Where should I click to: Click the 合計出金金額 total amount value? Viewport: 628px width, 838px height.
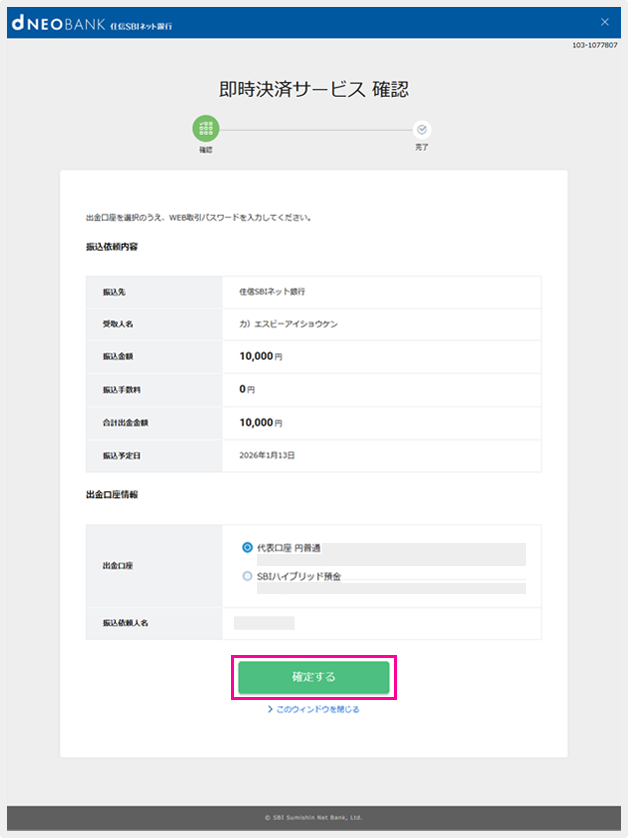pyautogui.click(x=260, y=422)
